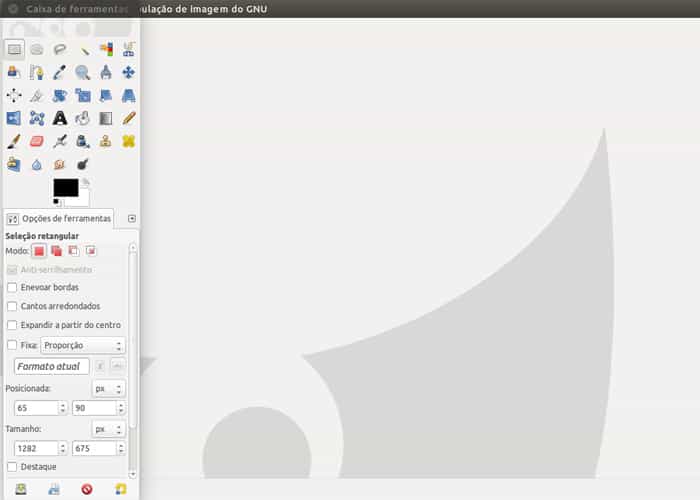700x500 pixels.
Task: Select the Cage Transform tool
Action: click(x=37, y=118)
